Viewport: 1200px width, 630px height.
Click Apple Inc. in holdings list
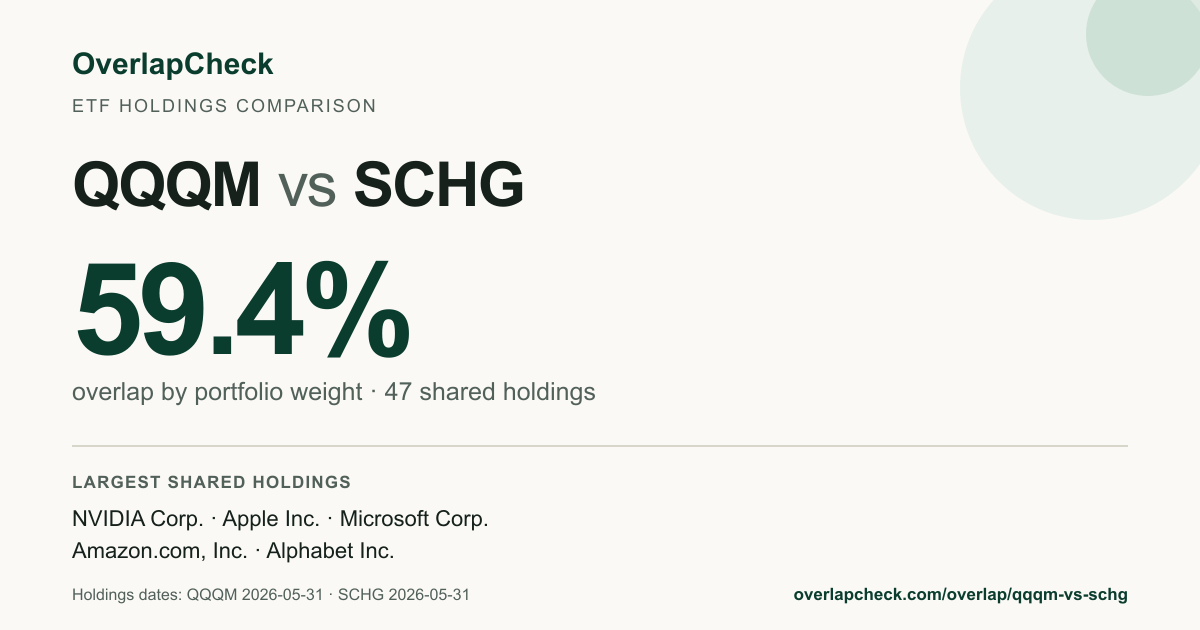tap(271, 519)
